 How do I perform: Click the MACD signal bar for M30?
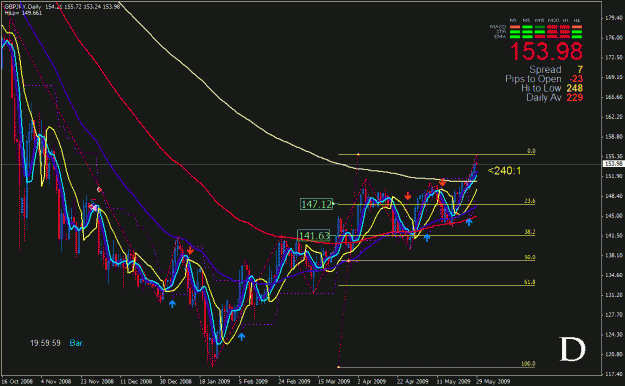(x=552, y=27)
